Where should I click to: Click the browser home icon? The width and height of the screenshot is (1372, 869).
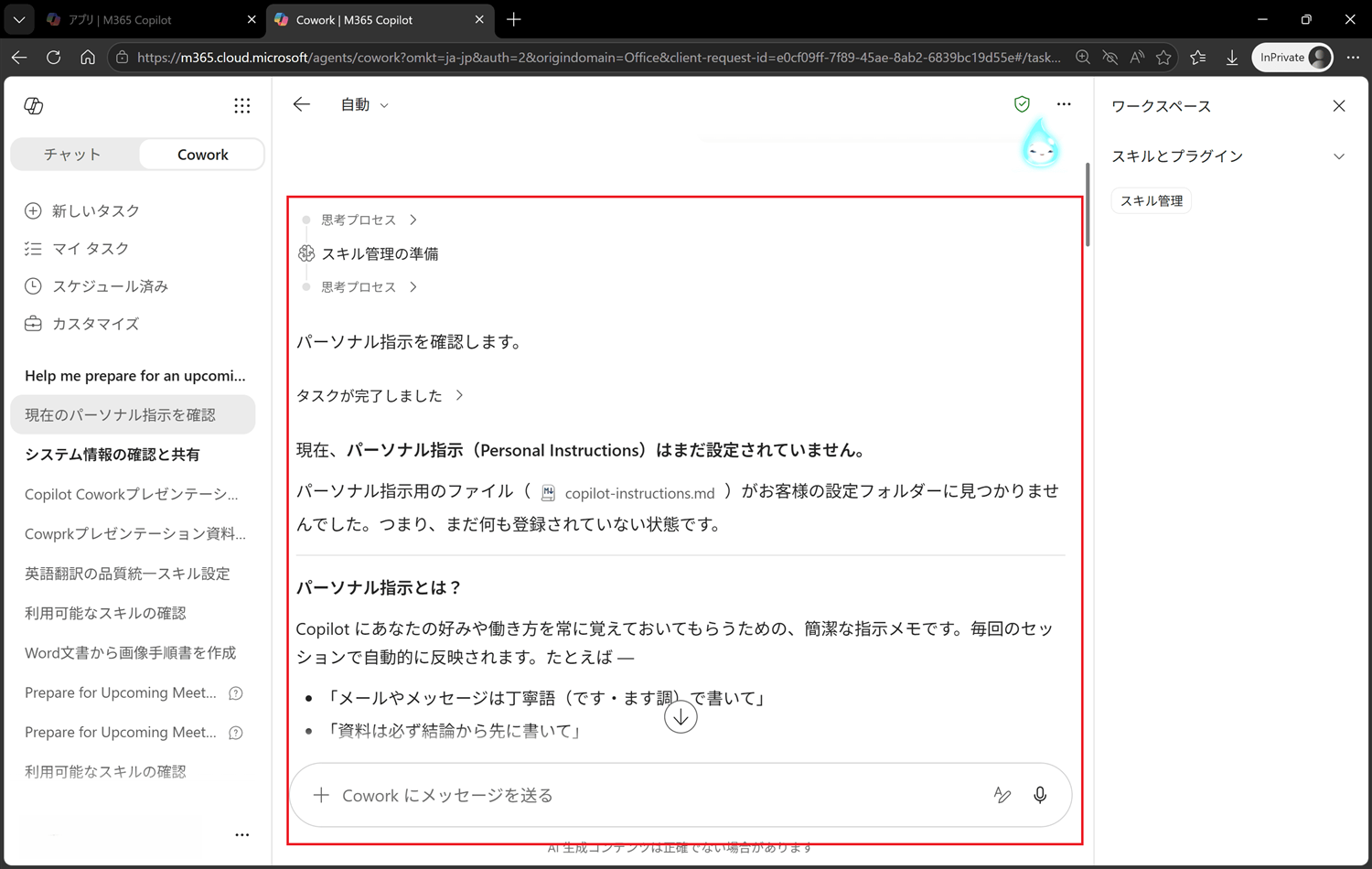click(88, 57)
